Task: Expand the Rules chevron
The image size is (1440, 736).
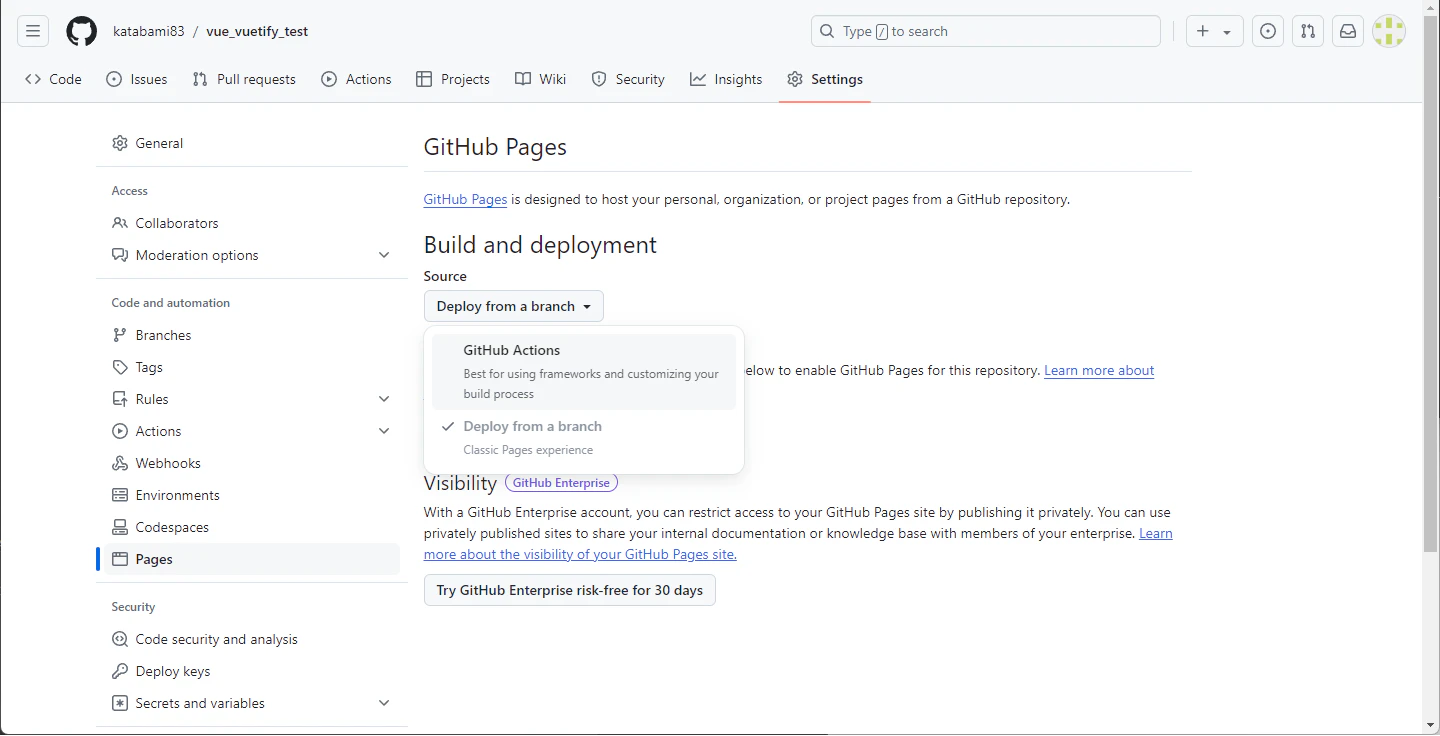Action: click(x=384, y=399)
